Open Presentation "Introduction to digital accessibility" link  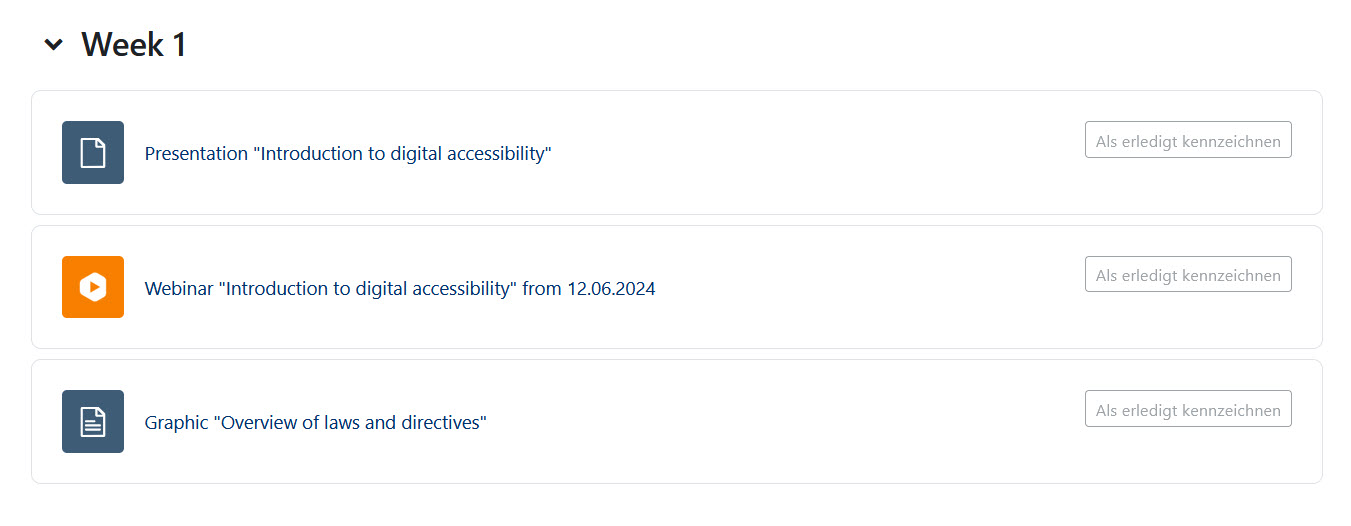tap(348, 154)
